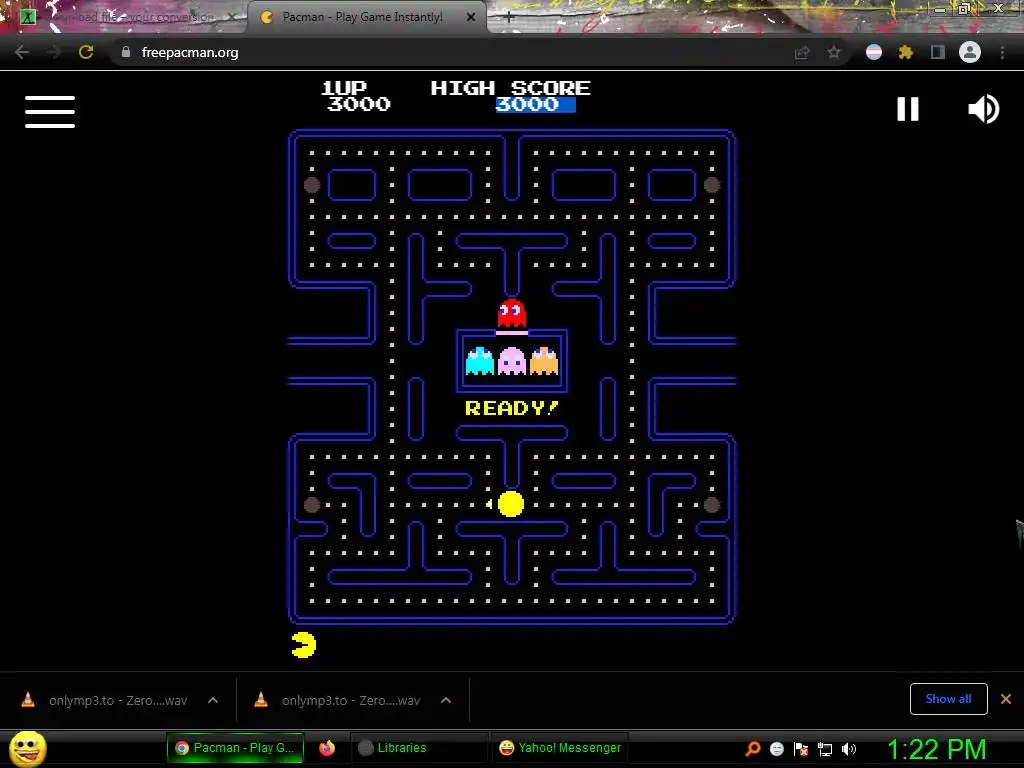Click the white round tray icon
Image resolution: width=1024 pixels, height=768 pixels.
pos(776,749)
